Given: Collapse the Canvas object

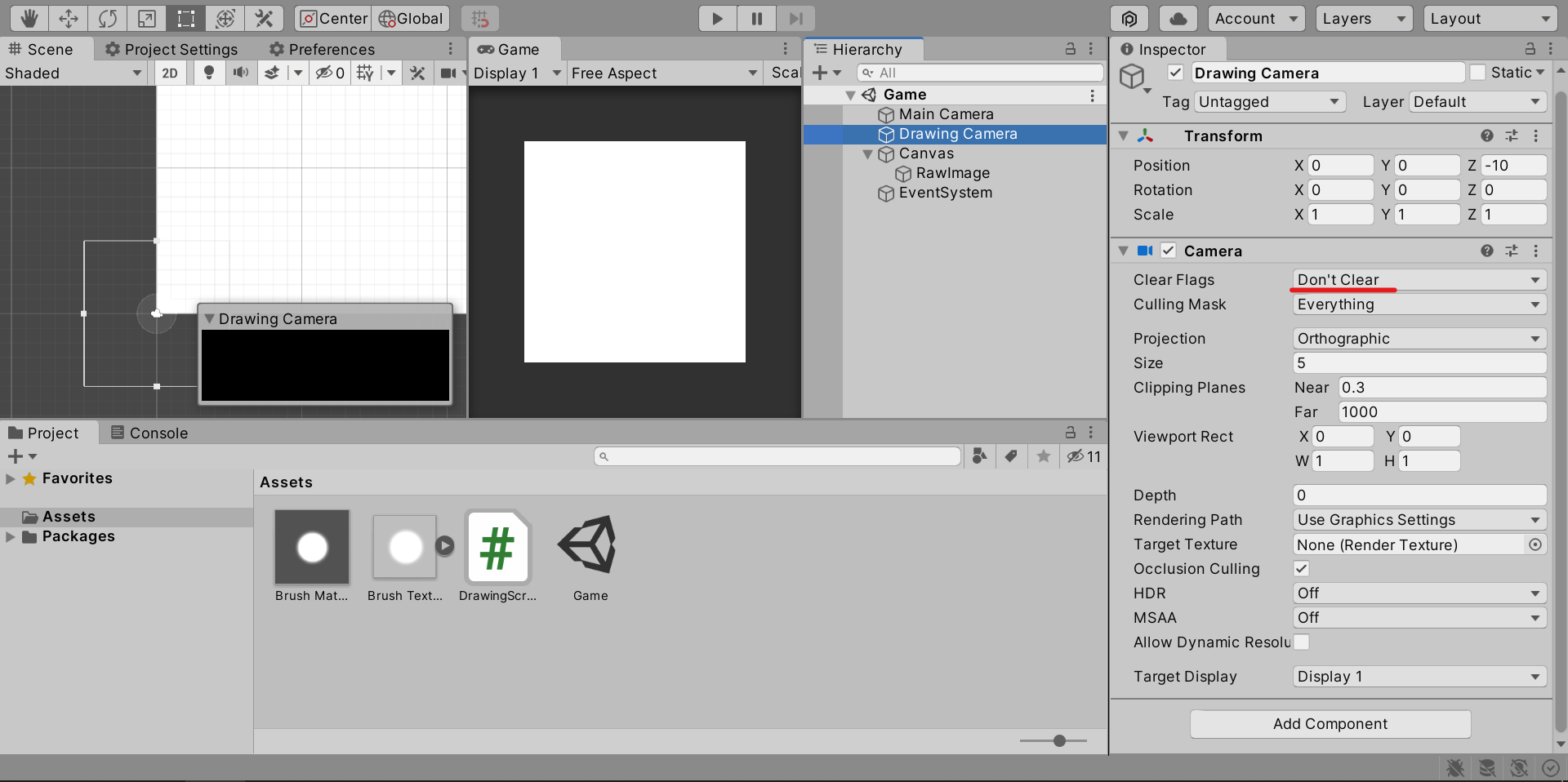Looking at the screenshot, I should click(867, 153).
